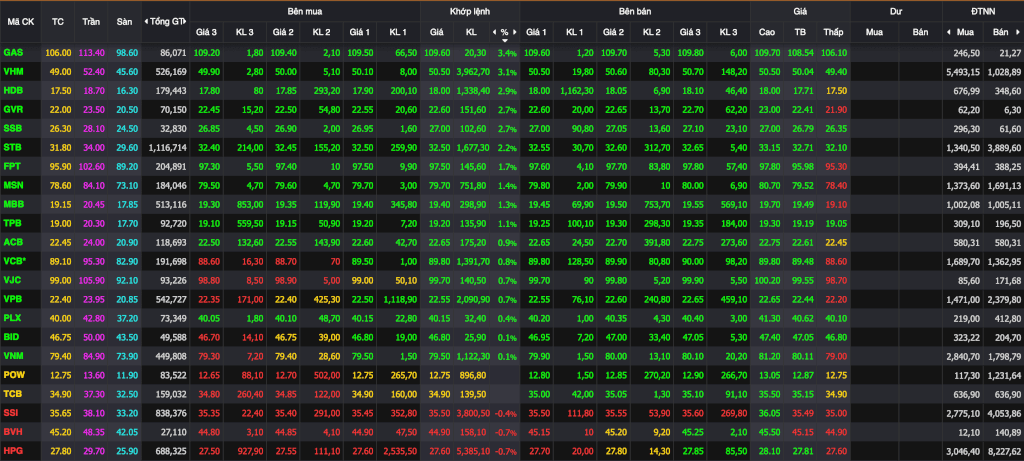The width and height of the screenshot is (1024, 461).
Task: Open the VPB stock symbol
Action: (x=12, y=298)
